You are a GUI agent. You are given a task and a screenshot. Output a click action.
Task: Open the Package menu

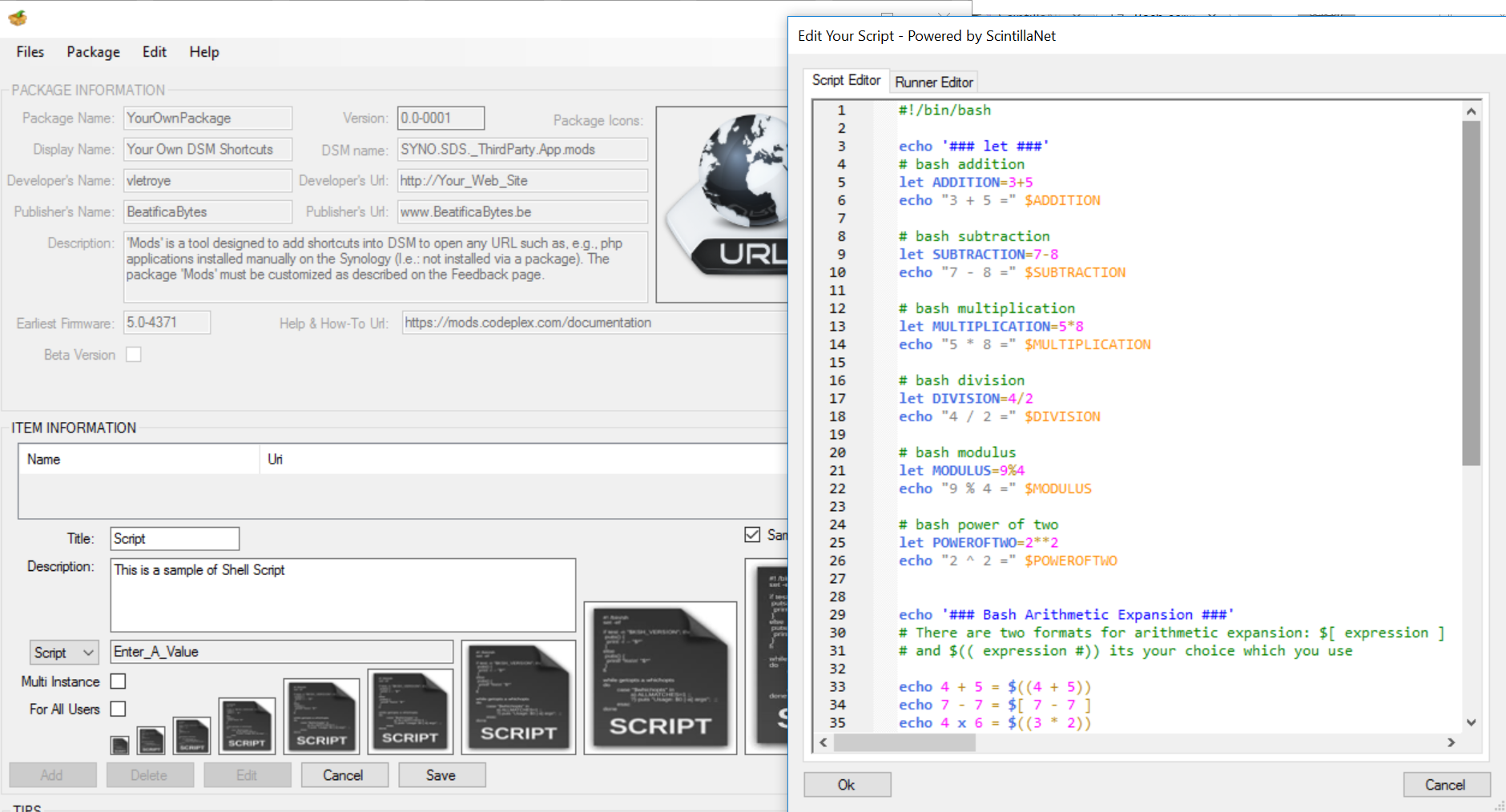pyautogui.click(x=93, y=52)
